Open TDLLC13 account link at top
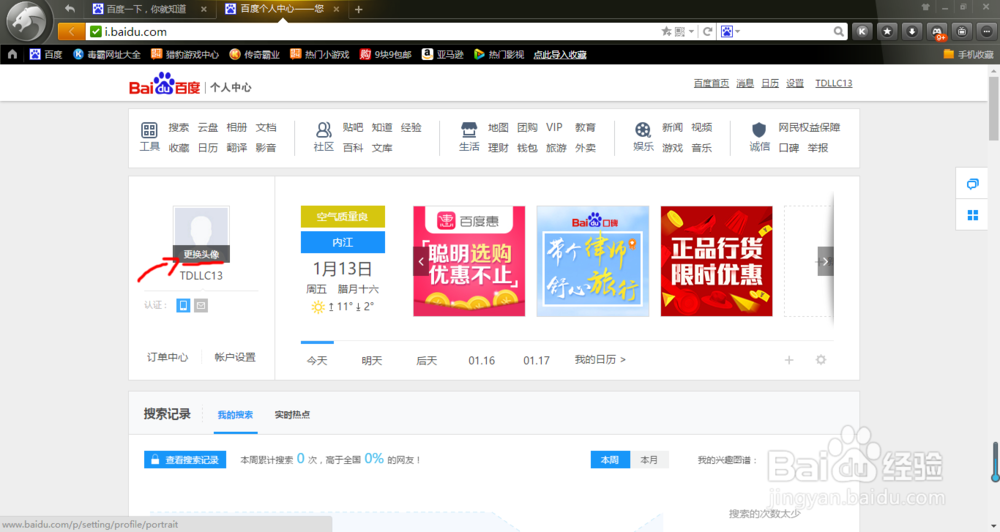 tap(834, 83)
